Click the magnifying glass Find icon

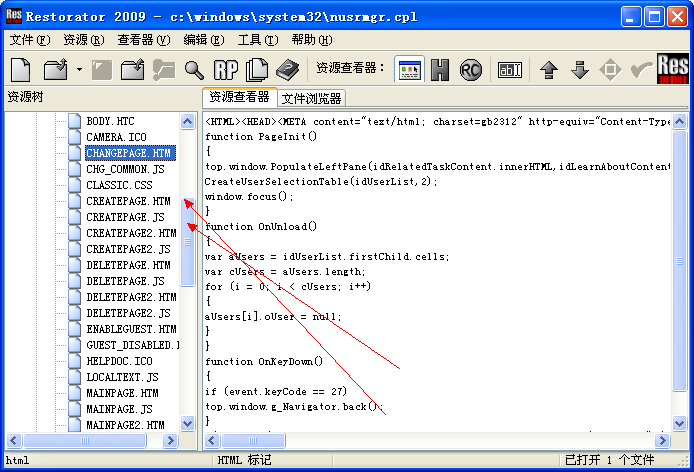point(194,70)
